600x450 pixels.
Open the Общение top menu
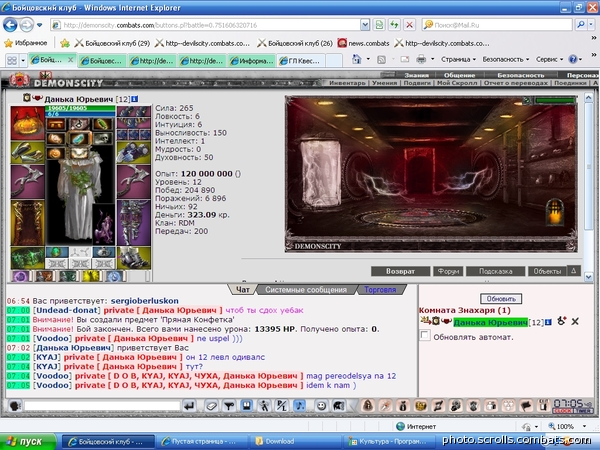click(x=460, y=75)
